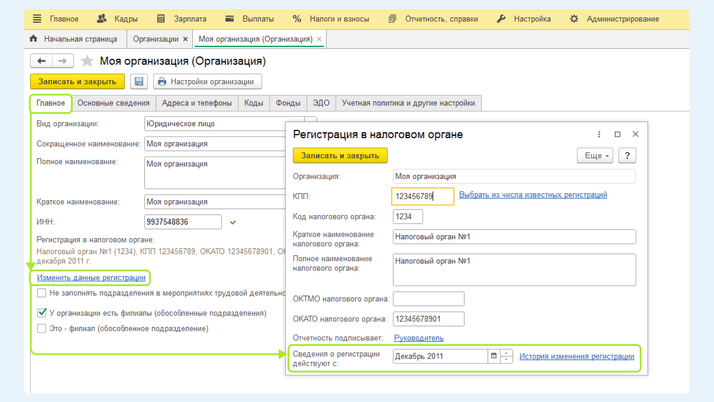Screen dimensions: 714x402
Task: Click the Изменить данные регистрации link
Action: (91, 278)
